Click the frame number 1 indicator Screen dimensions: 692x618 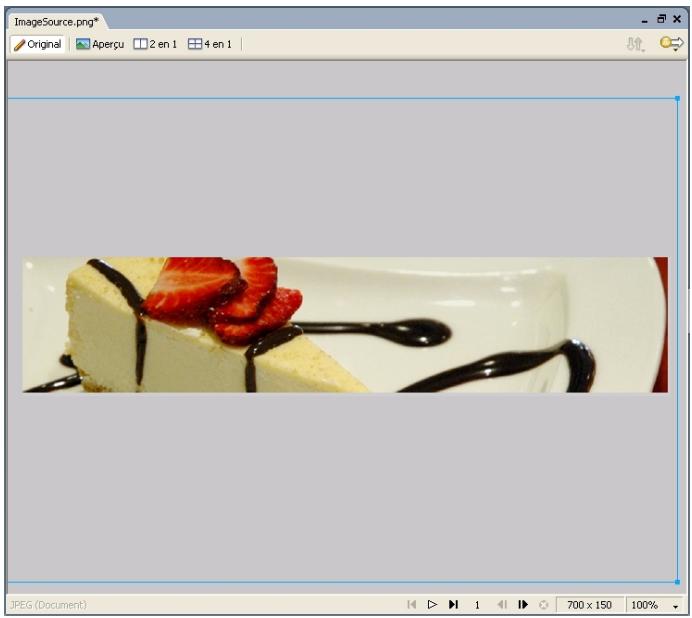[x=477, y=605]
